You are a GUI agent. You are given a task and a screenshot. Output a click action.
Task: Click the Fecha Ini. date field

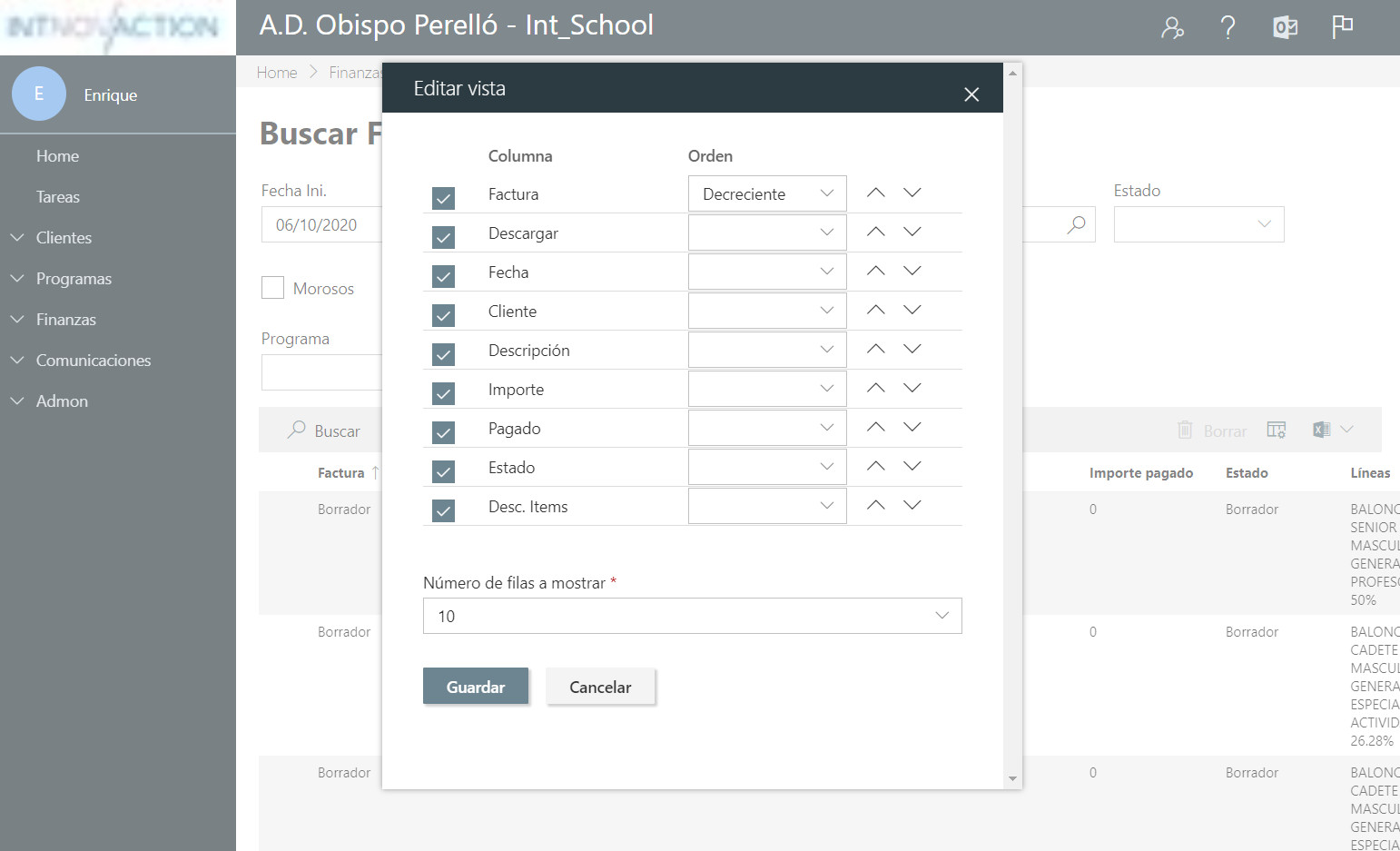[322, 224]
